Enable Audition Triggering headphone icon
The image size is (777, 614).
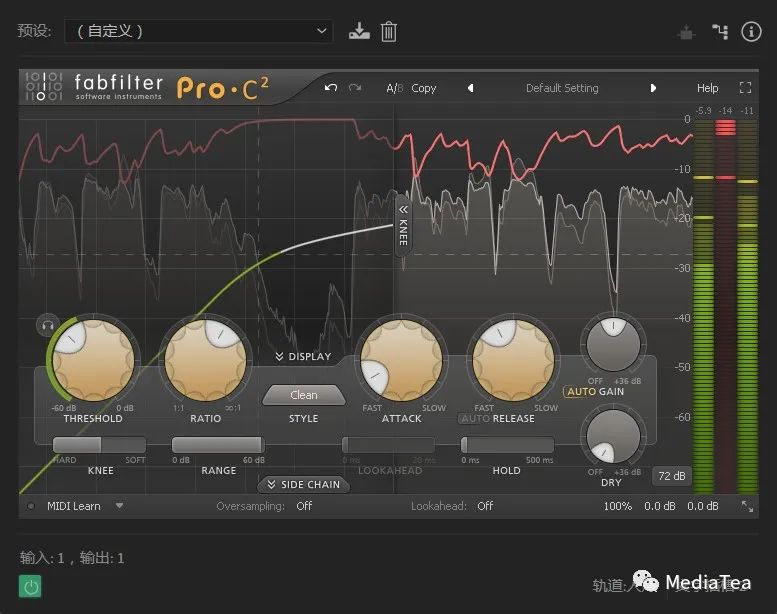point(48,326)
